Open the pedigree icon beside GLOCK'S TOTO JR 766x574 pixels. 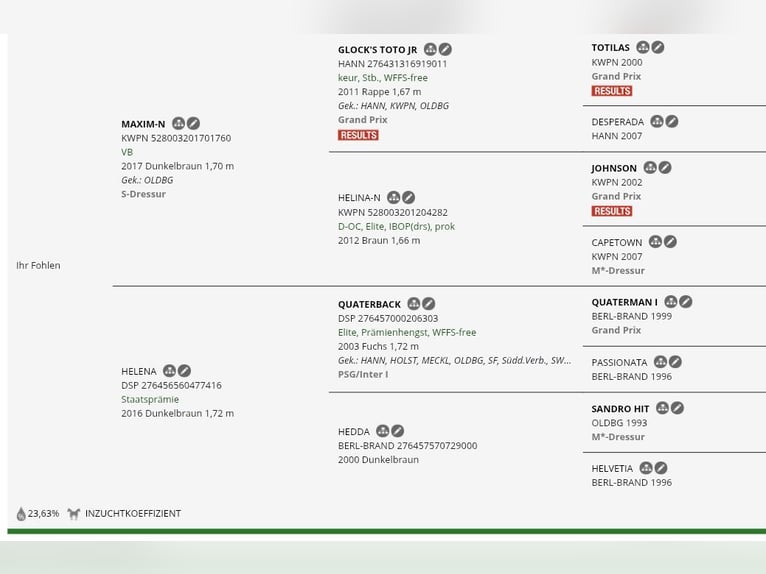click(x=430, y=49)
